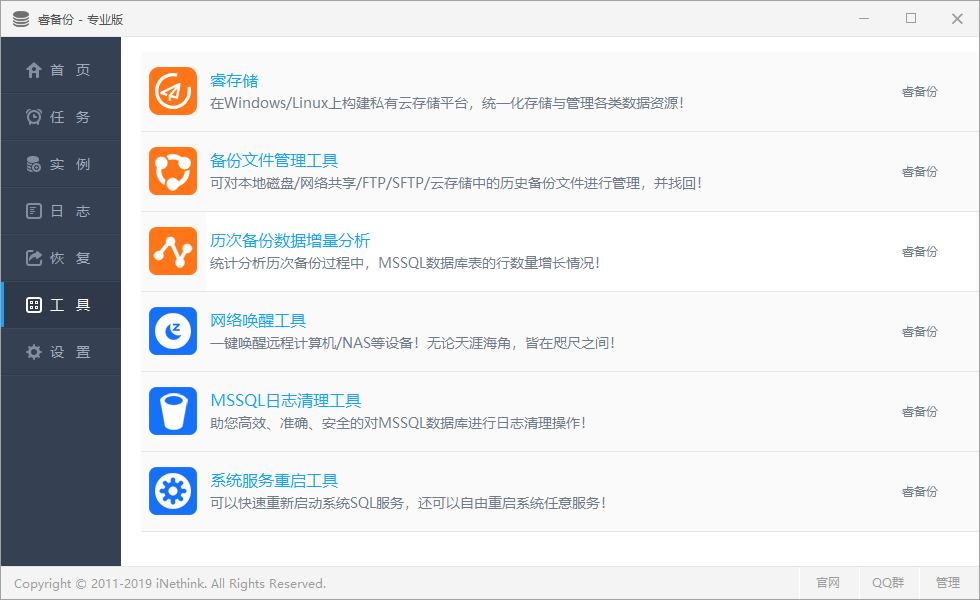Click the log document icon beside 日志
The width and height of the screenshot is (980, 600).
tap(34, 211)
